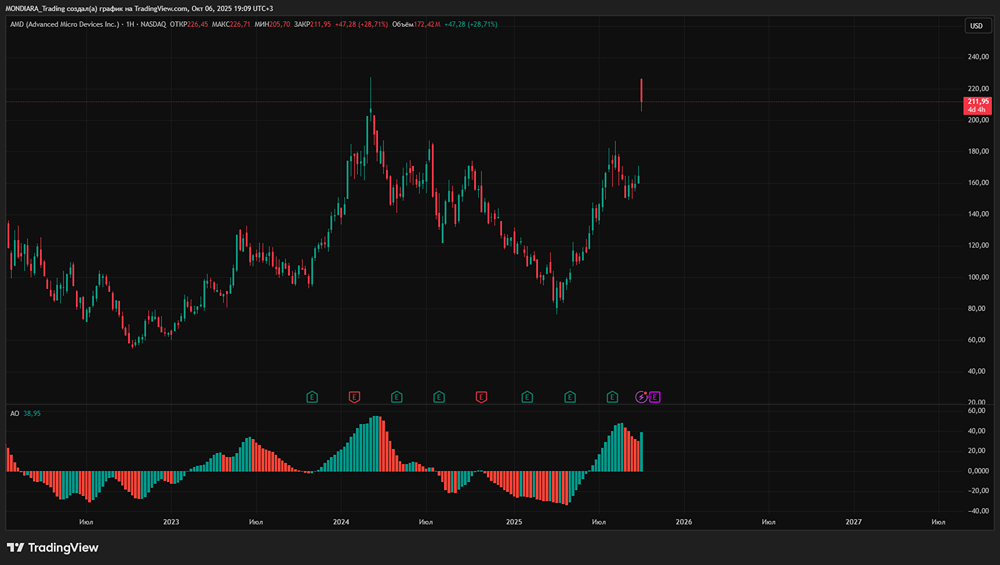Click the 2023 label on time axis

pyautogui.click(x=171, y=522)
